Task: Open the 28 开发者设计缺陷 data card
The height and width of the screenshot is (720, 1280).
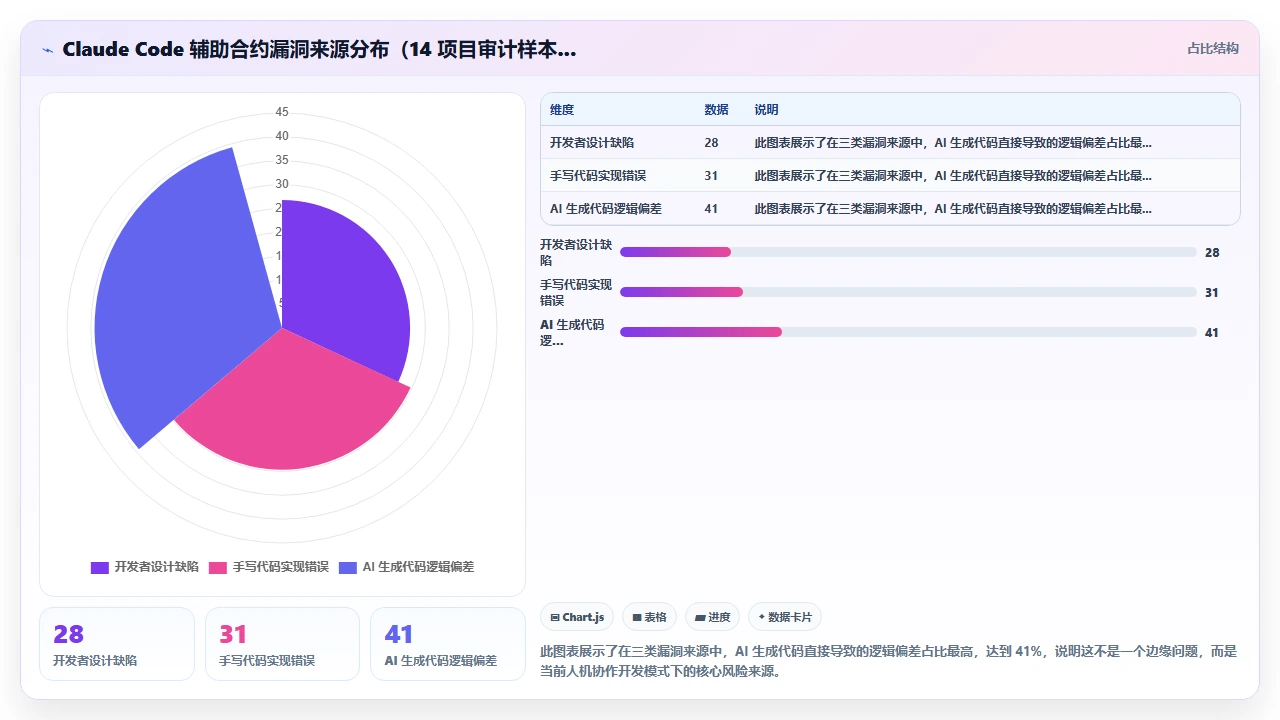Action: pos(117,644)
